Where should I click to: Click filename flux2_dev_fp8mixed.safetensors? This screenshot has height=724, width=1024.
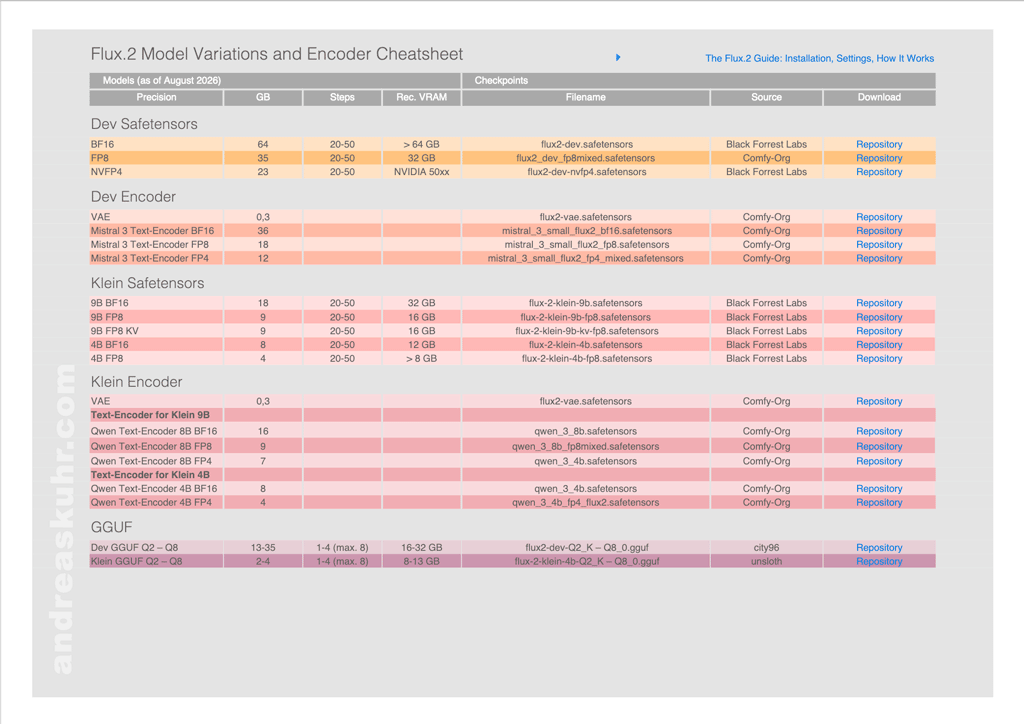click(x=586, y=158)
